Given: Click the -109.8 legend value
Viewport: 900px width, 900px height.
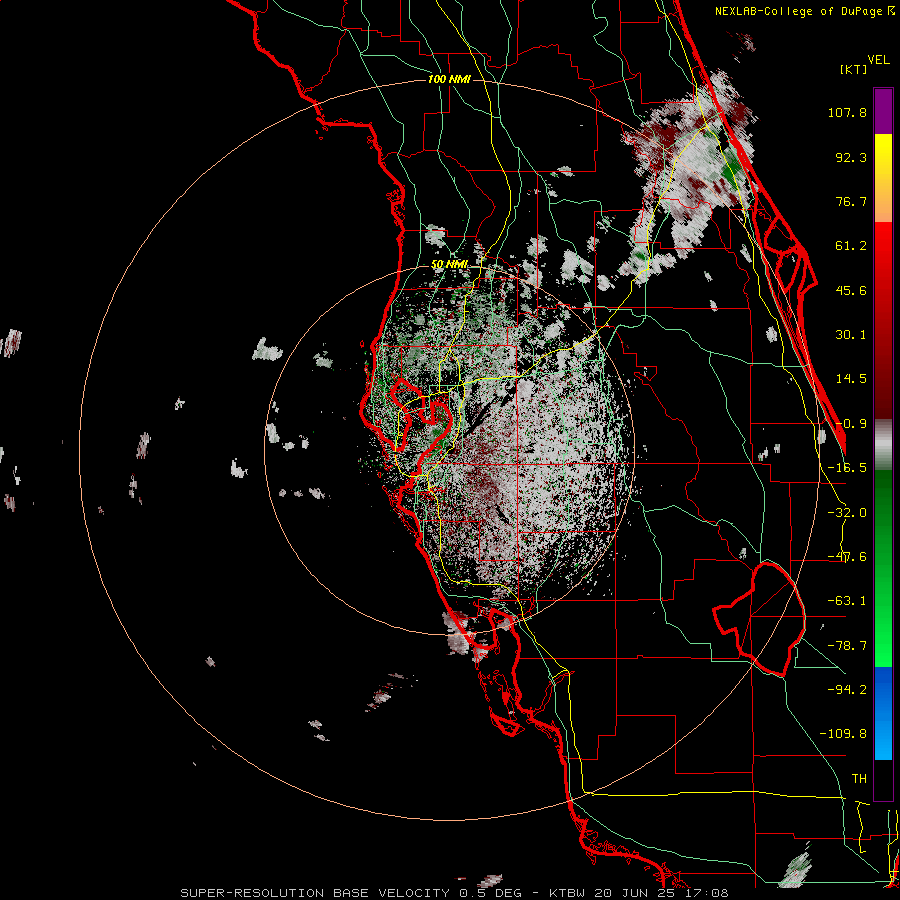Looking at the screenshot, I should tap(843, 734).
